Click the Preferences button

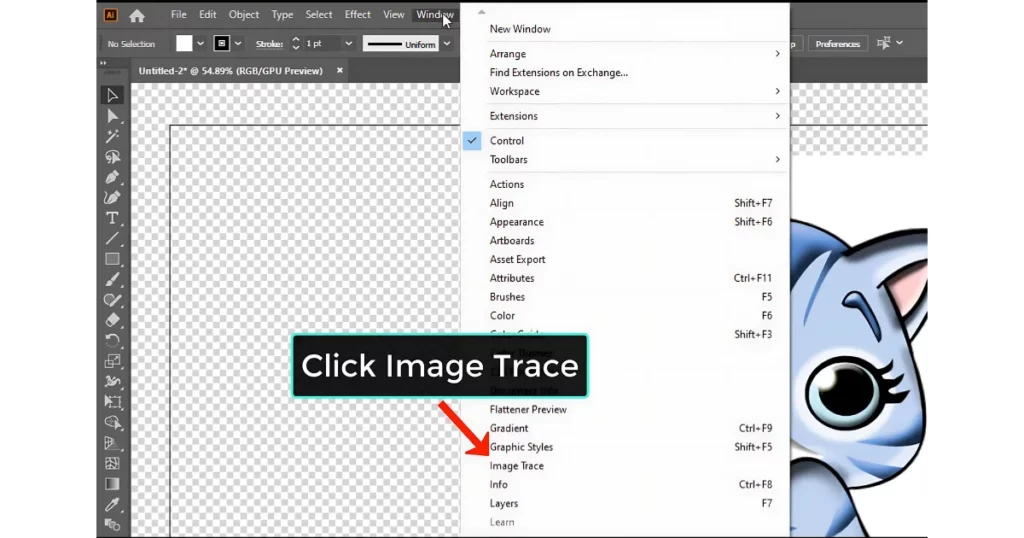[x=837, y=44]
